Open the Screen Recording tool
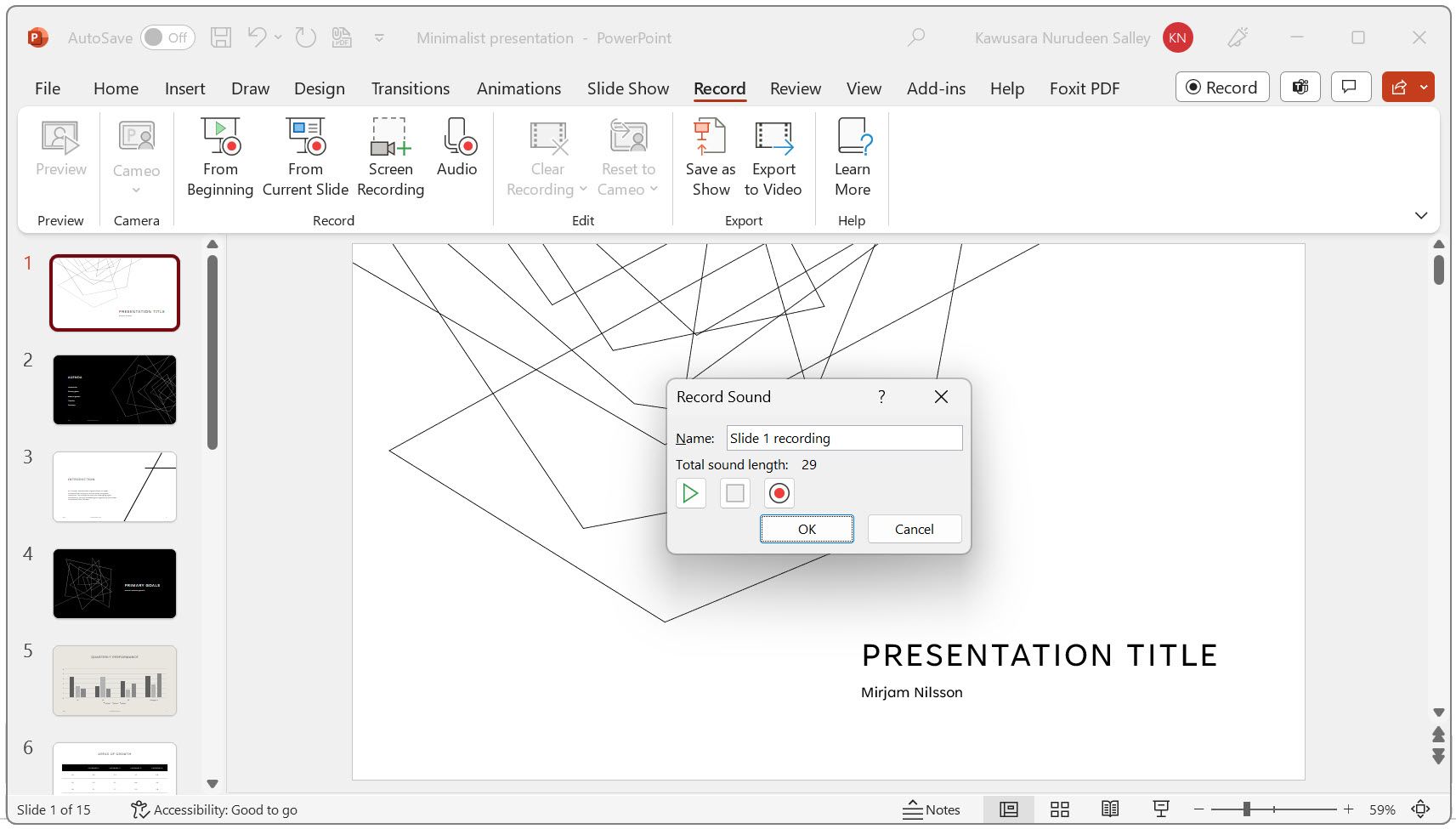1456x829 pixels. [x=390, y=138]
